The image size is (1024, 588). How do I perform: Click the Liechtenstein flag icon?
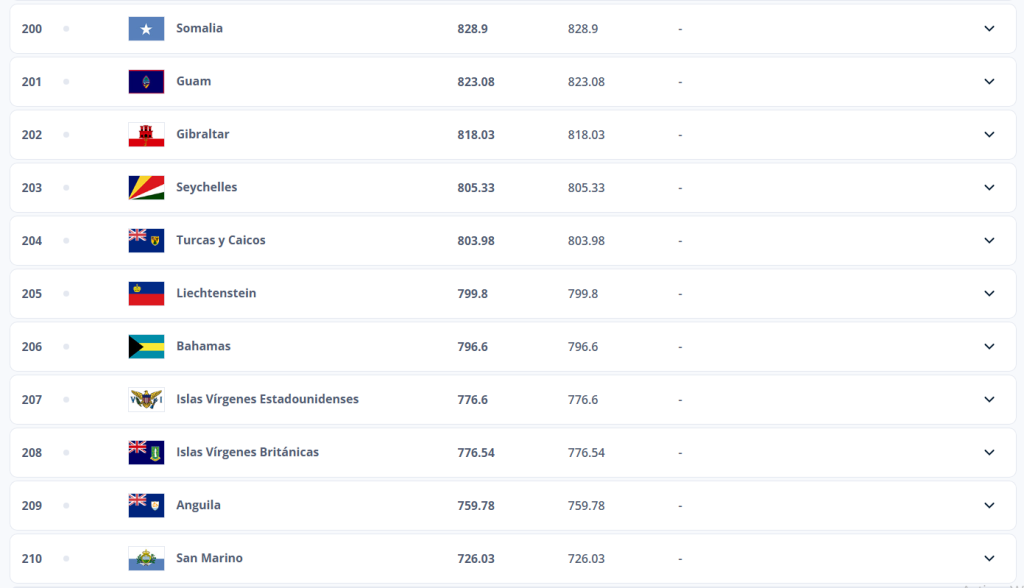coord(146,294)
